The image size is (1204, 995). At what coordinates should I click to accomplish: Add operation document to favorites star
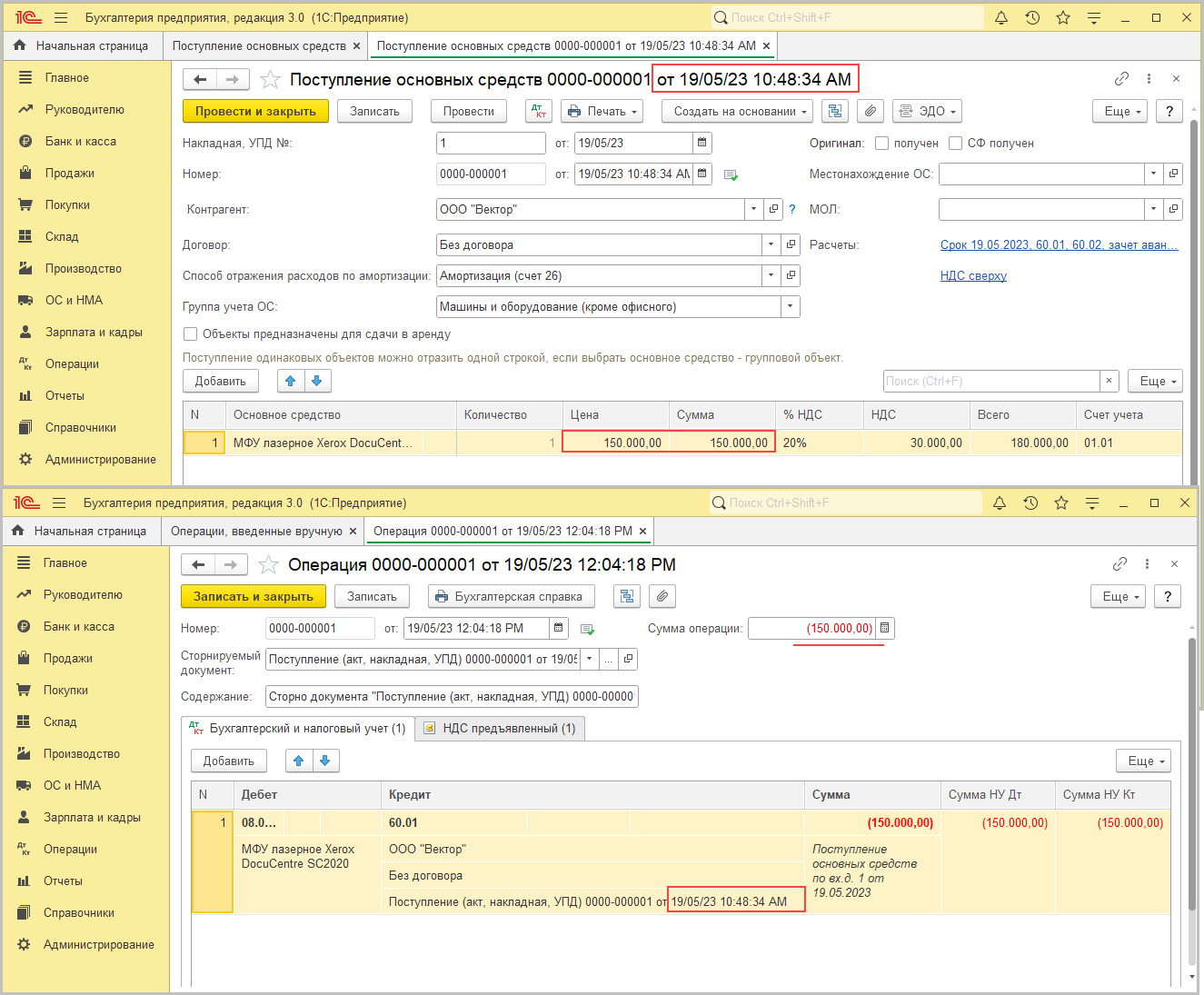(x=268, y=565)
